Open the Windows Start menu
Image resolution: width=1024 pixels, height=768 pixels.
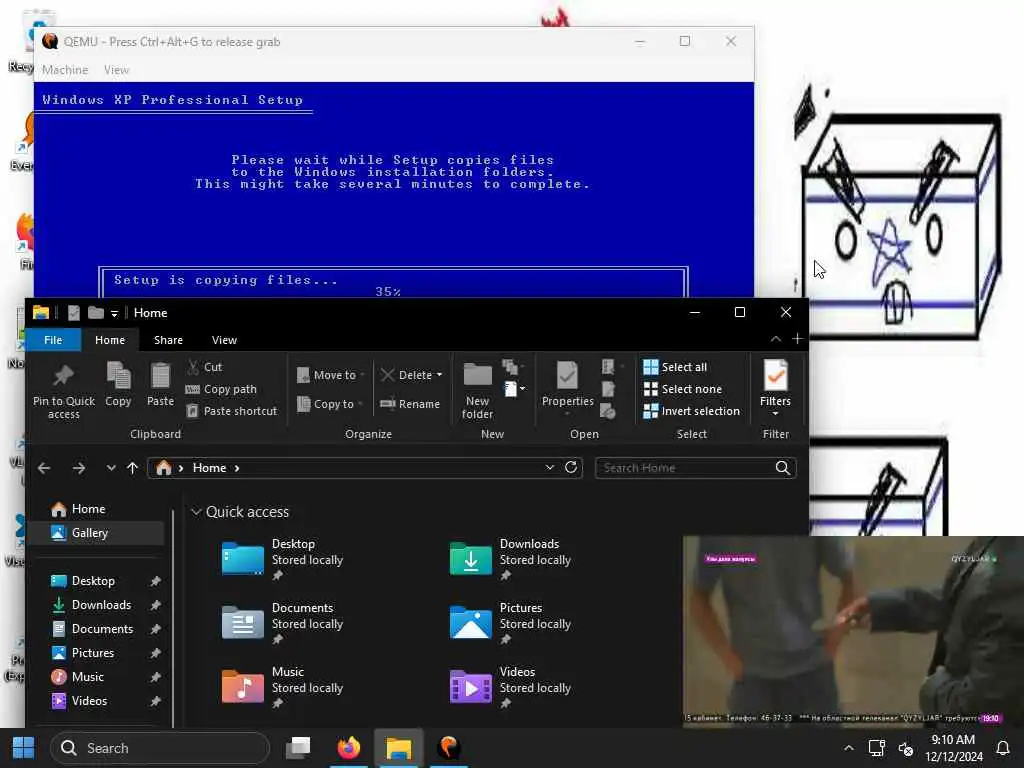click(24, 748)
